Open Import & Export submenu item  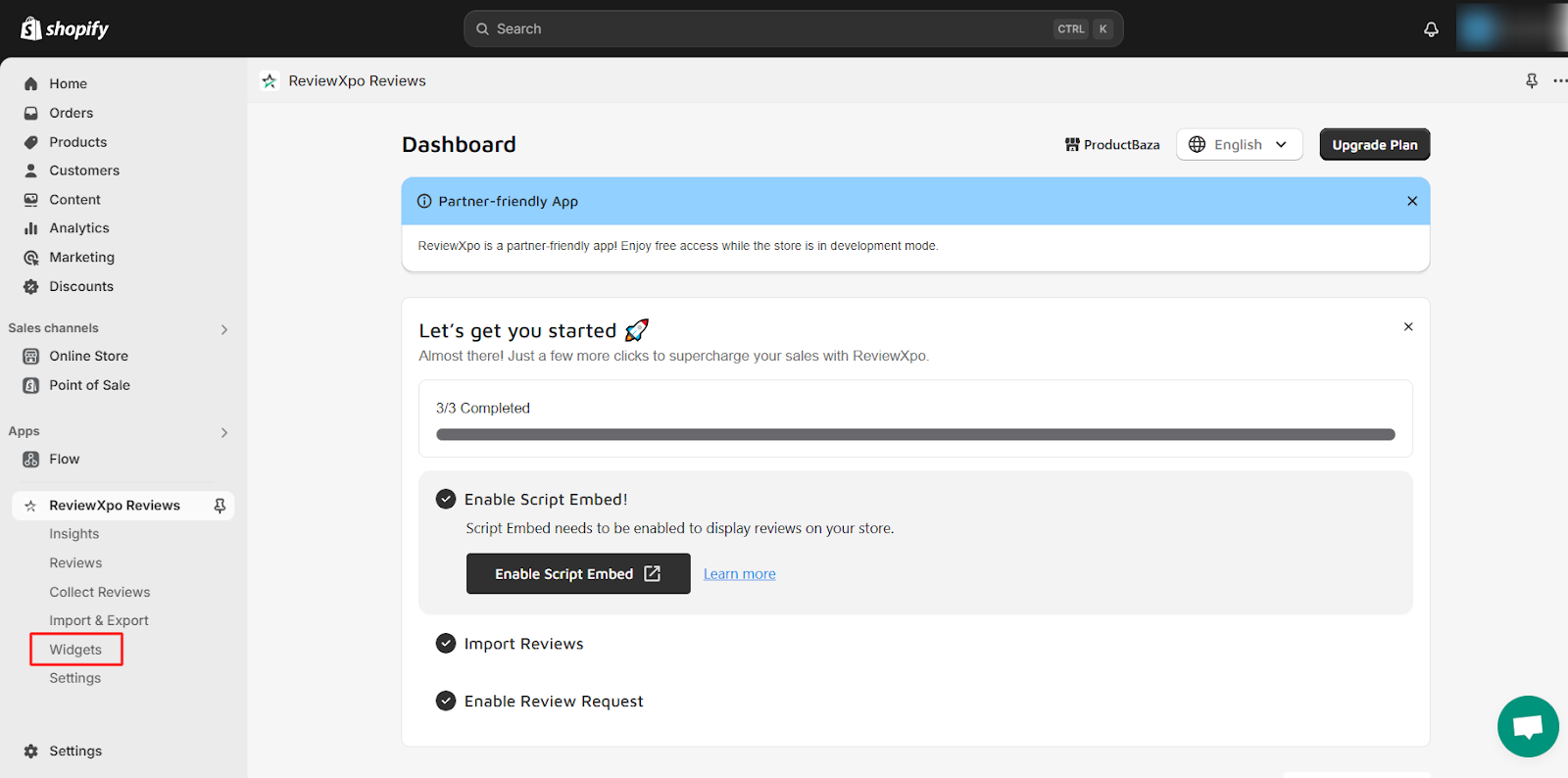[99, 621]
